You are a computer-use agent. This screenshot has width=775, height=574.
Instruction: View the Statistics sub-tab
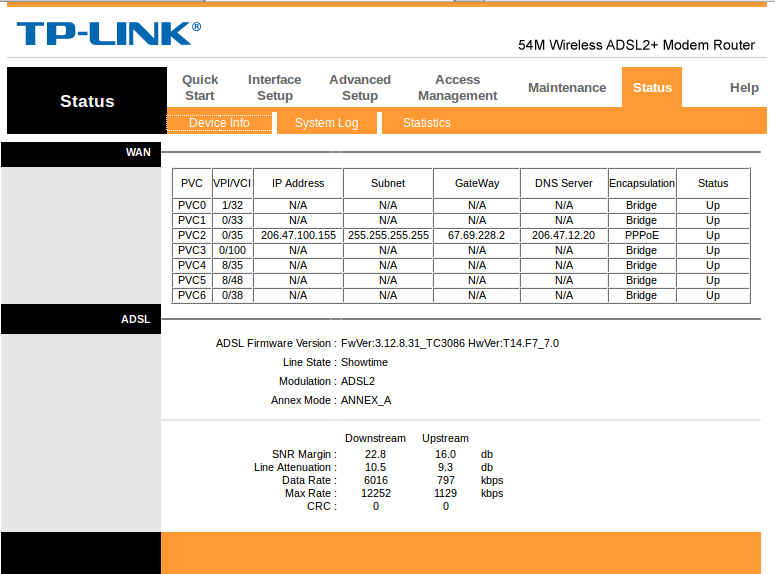(427, 123)
